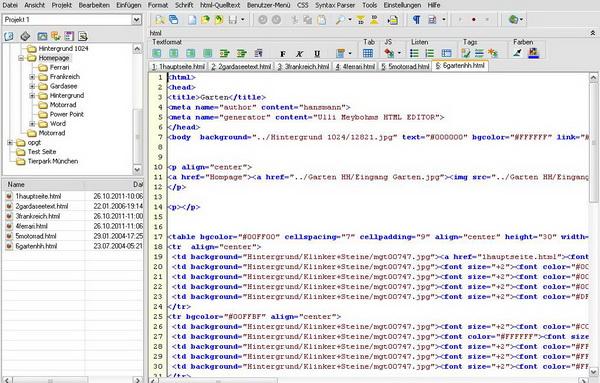Open the save icon dropdown arrow

[x=242, y=20]
